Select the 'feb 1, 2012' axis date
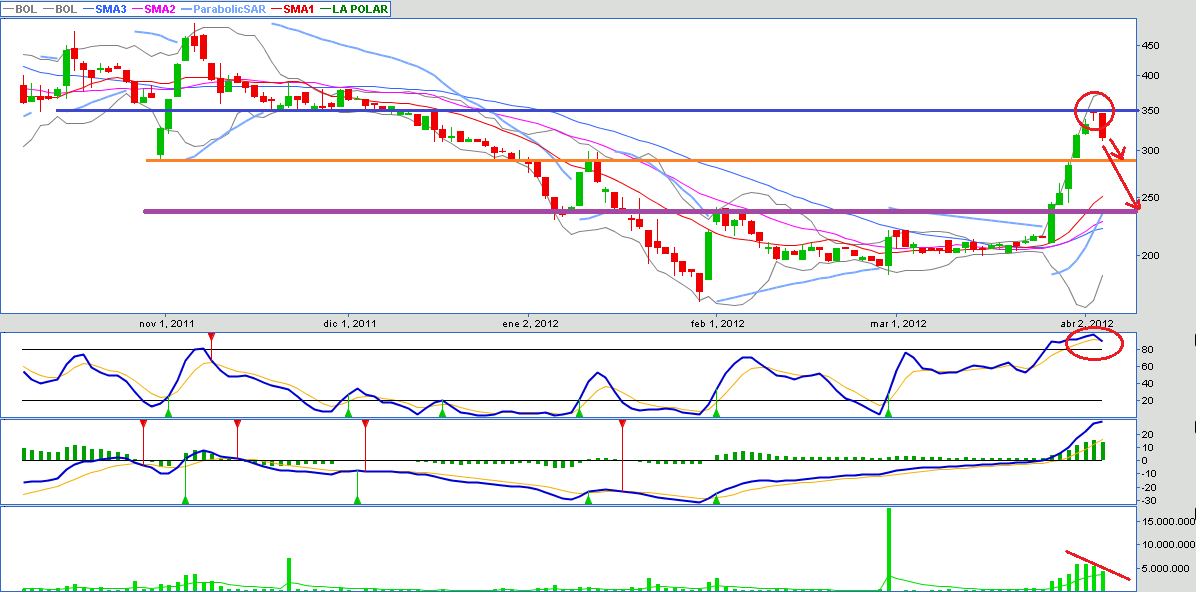The height and width of the screenshot is (592, 1196). point(717,323)
